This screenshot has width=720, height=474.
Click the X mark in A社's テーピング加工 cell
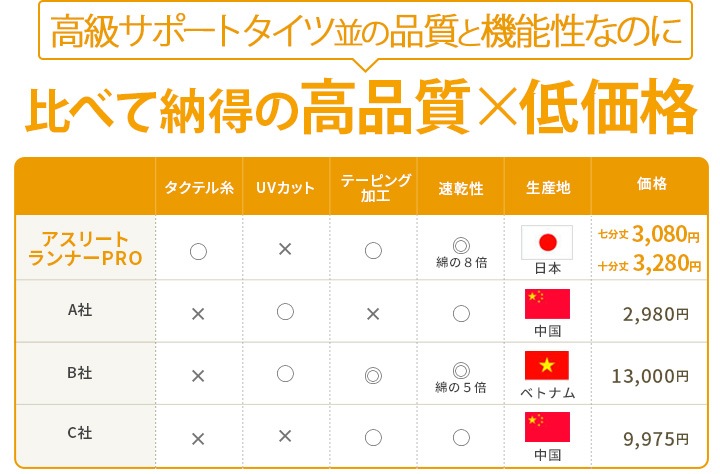click(x=373, y=313)
